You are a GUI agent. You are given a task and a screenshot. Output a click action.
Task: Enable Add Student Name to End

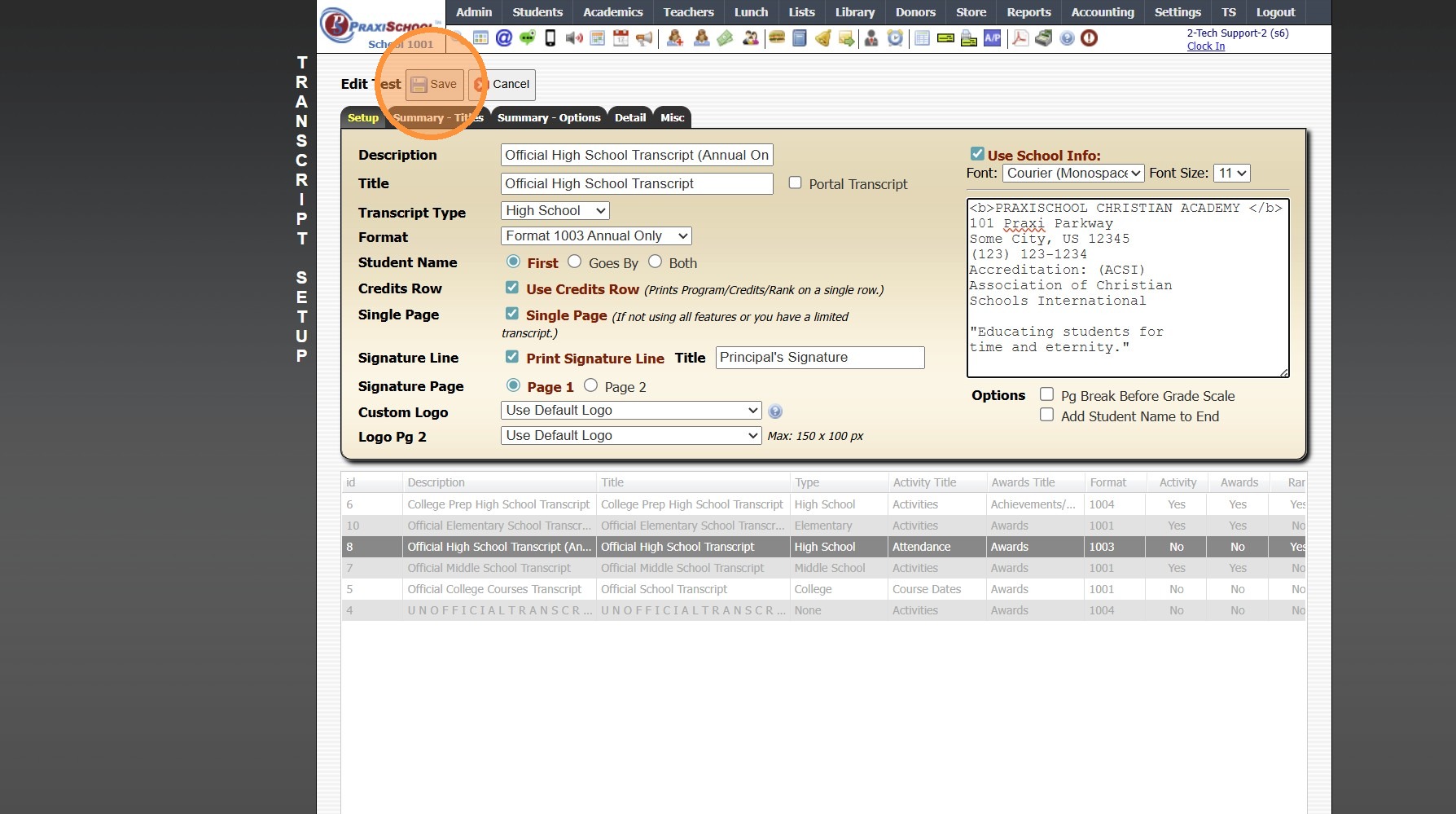point(1047,415)
